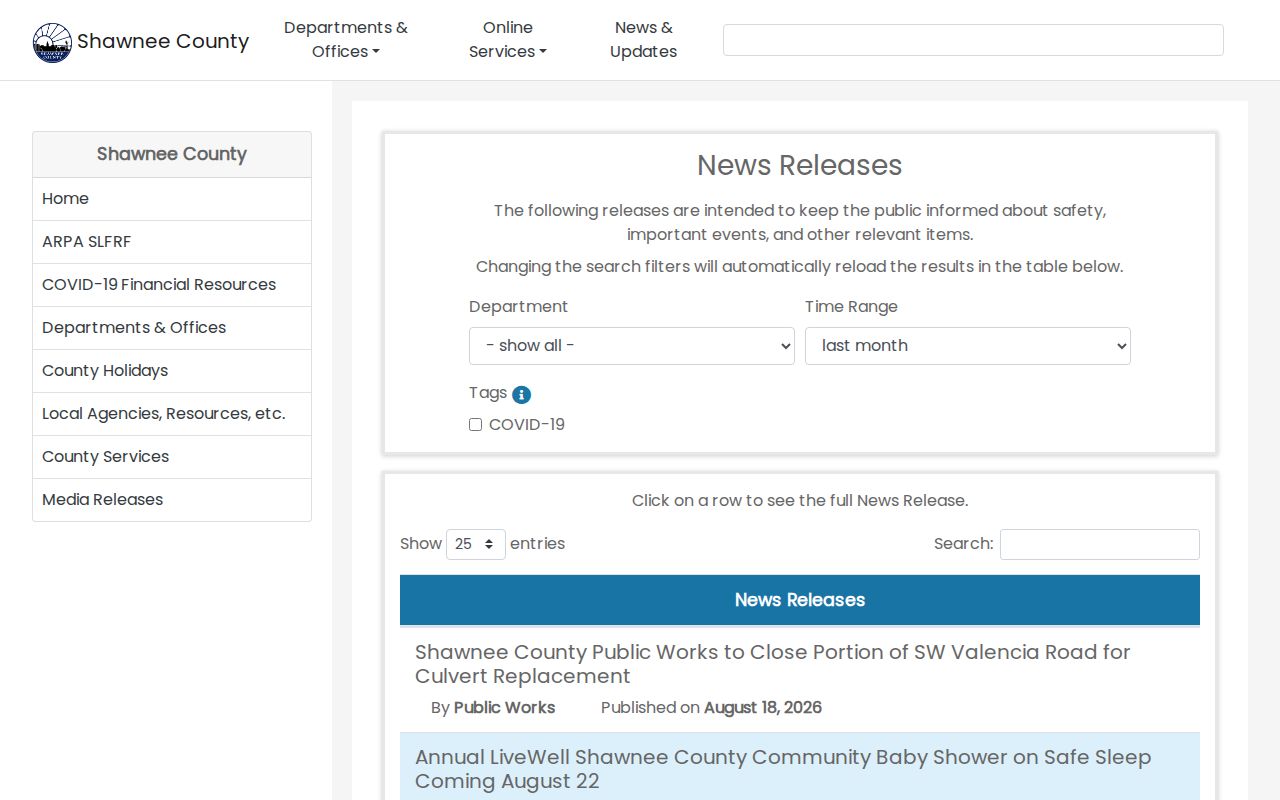Change the Show entries count selector
Viewport: 1280px width, 800px height.
point(476,544)
